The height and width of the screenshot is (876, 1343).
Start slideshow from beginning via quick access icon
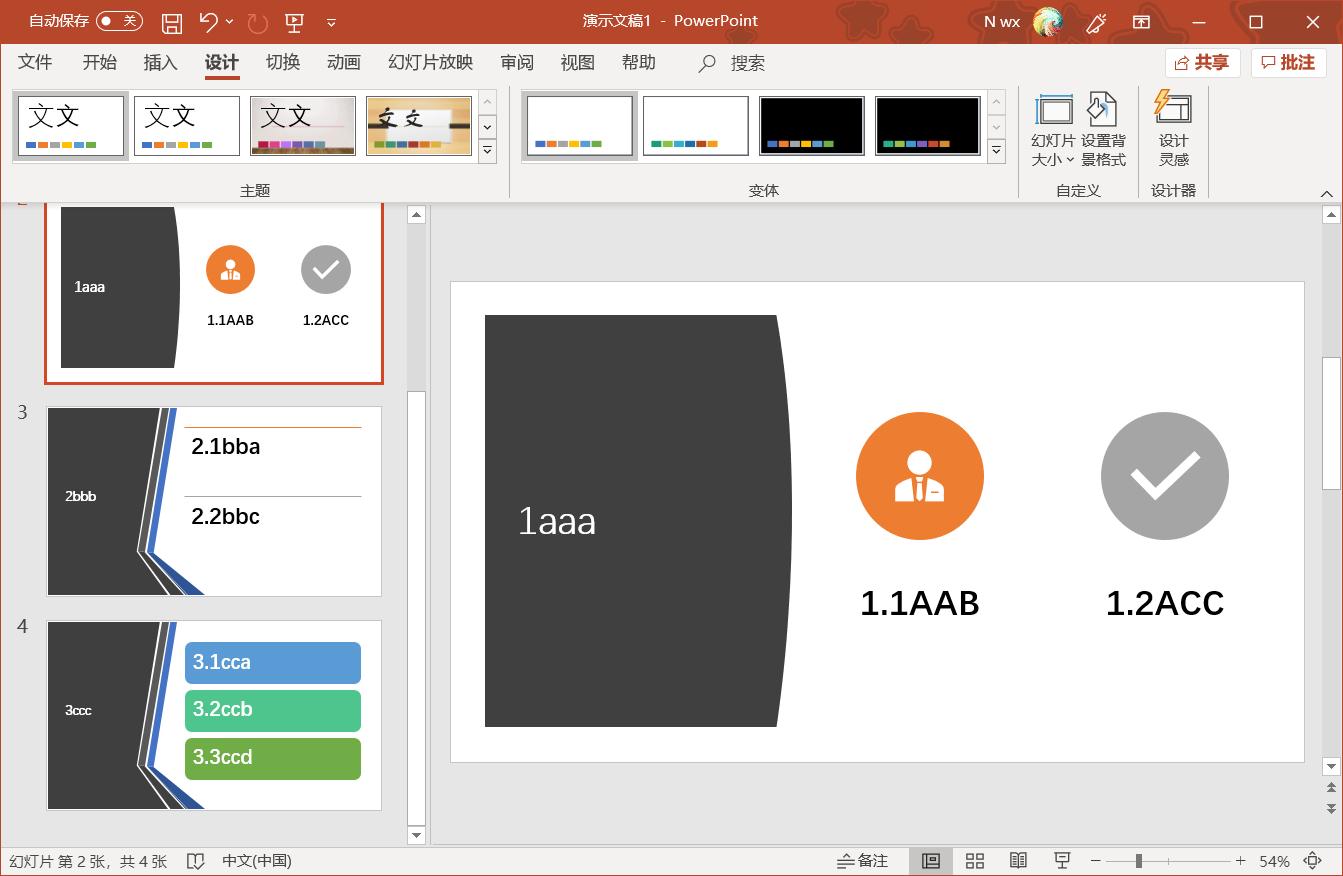[x=294, y=22]
